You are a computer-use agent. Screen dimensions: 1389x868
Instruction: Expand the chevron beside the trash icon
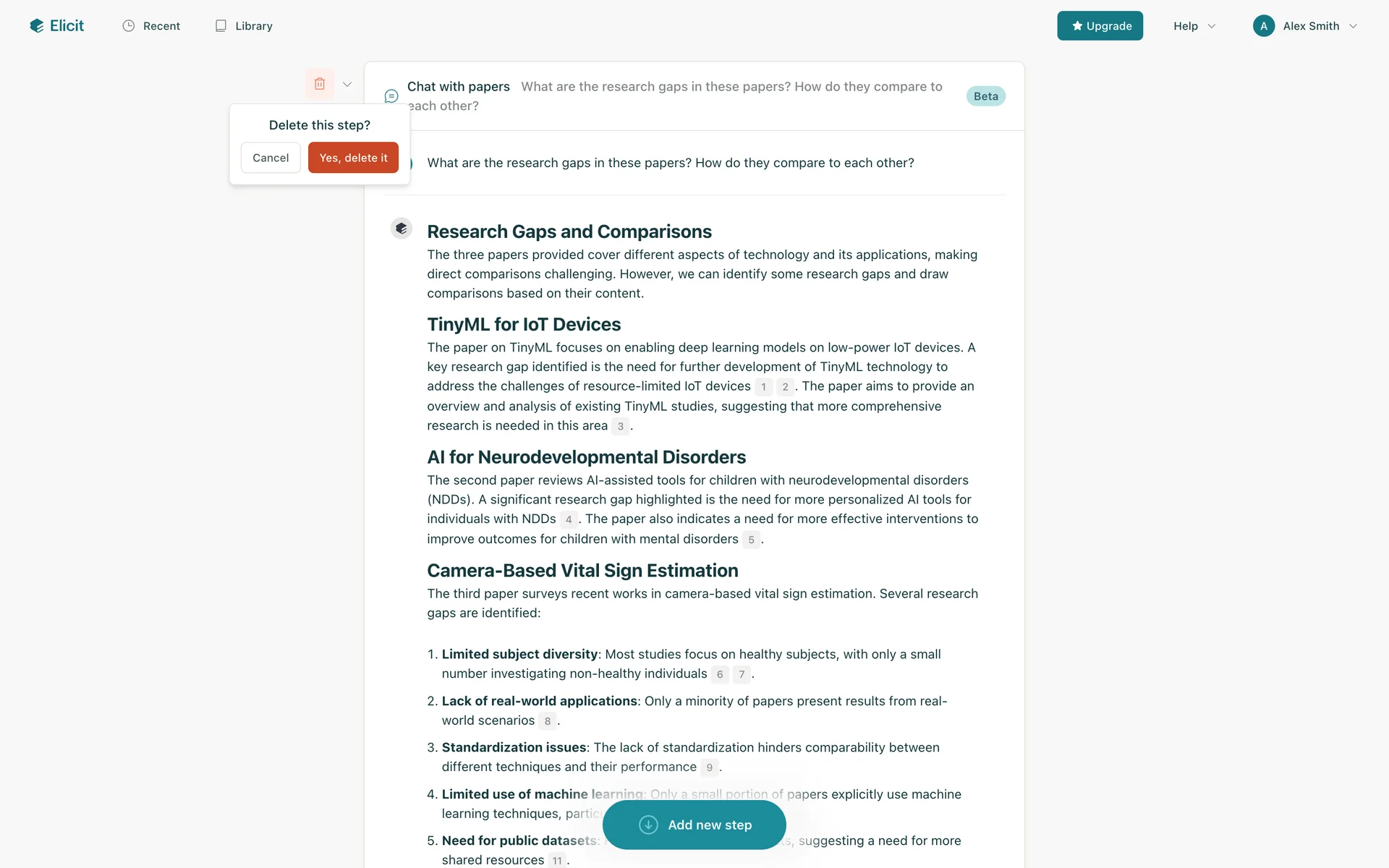[347, 84]
